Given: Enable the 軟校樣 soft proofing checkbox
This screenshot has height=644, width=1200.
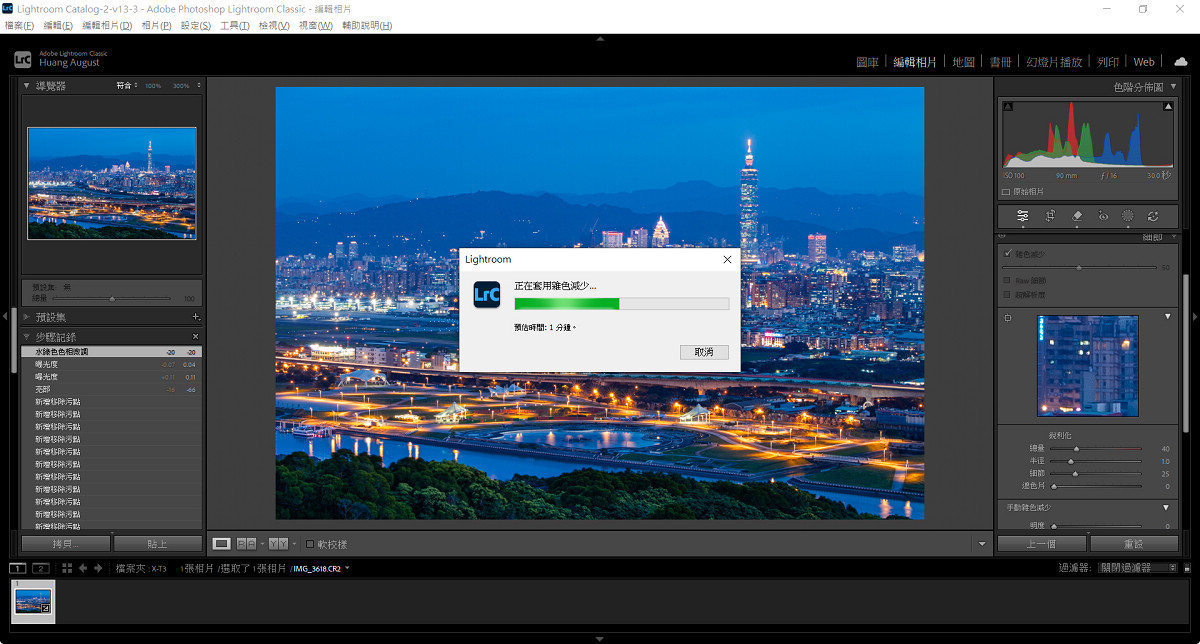Looking at the screenshot, I should click(310, 544).
